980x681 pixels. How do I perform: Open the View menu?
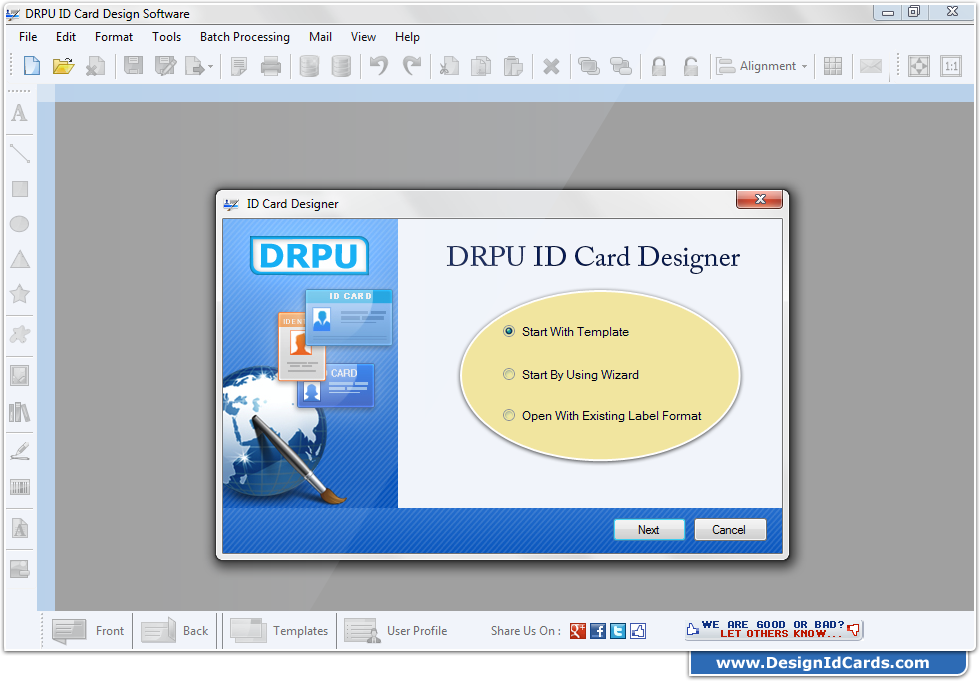[363, 37]
